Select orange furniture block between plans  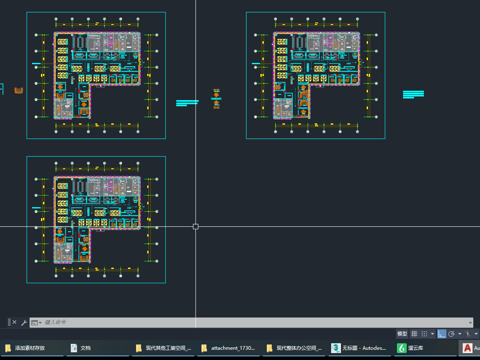click(x=216, y=99)
